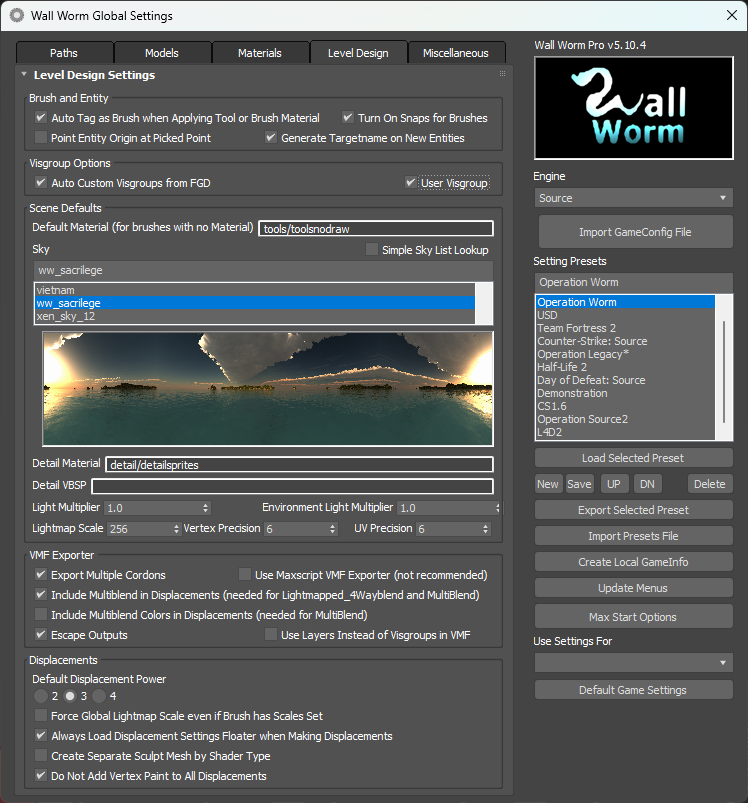
Task: Click the Delete preset button
Action: point(710,484)
